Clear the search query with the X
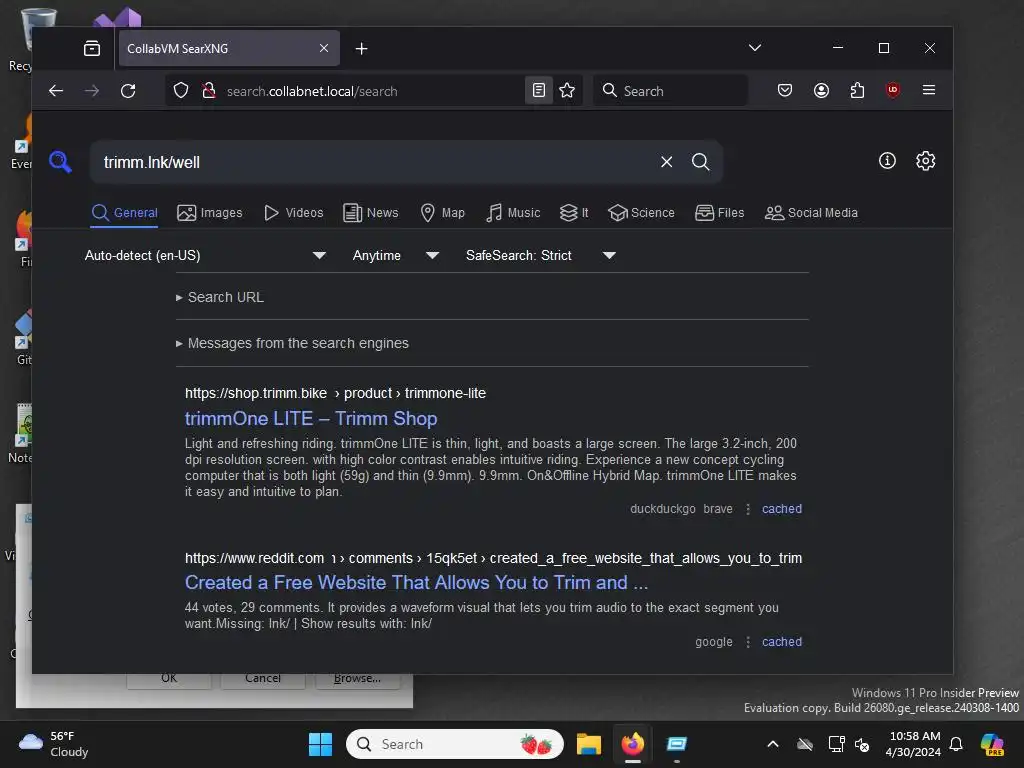 tap(666, 162)
